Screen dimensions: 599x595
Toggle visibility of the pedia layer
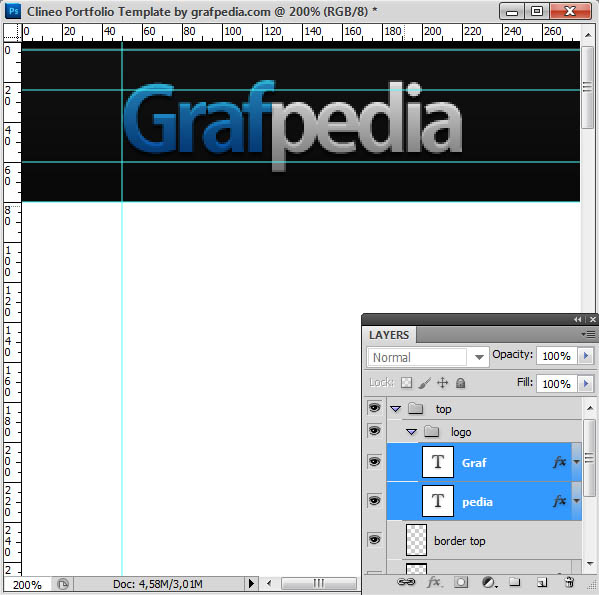pyautogui.click(x=374, y=500)
